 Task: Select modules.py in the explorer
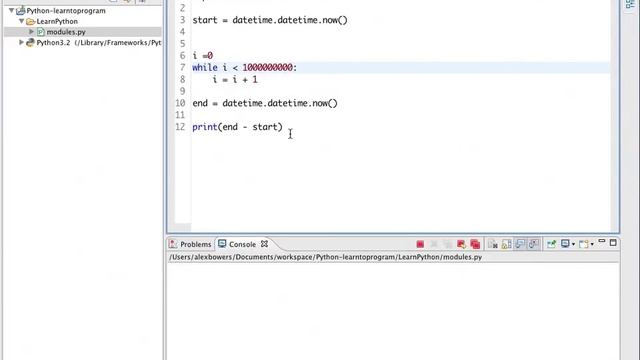click(x=66, y=32)
